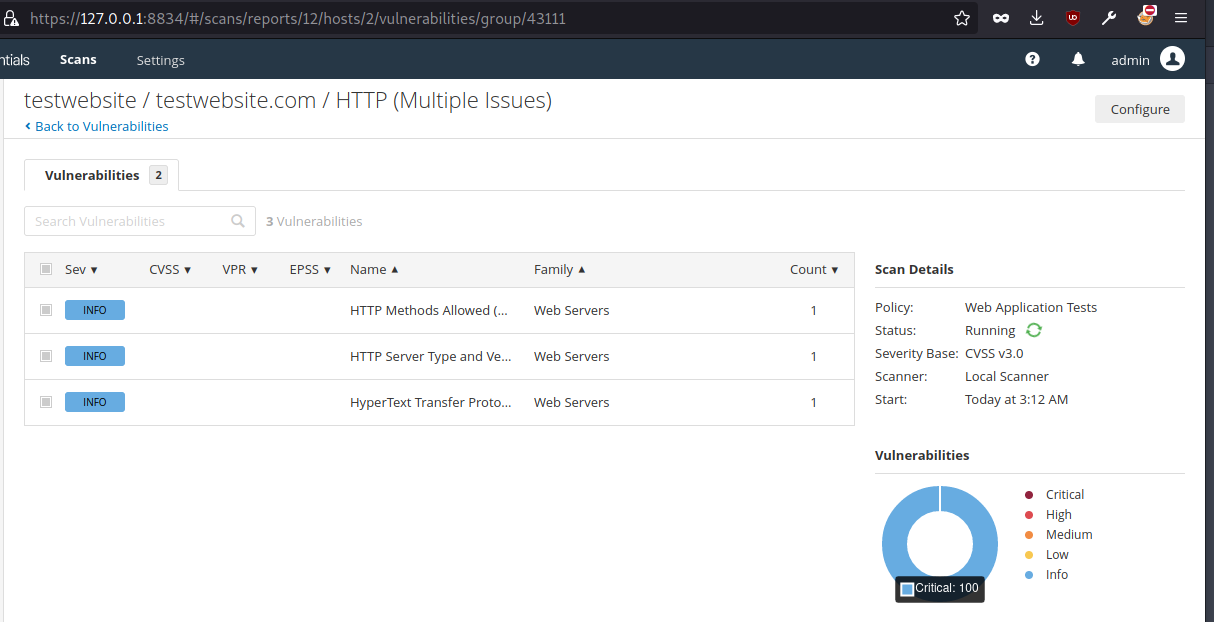Image resolution: width=1214 pixels, height=622 pixels.
Task: Toggle the select-all checkbox in table header
Action: (46, 269)
